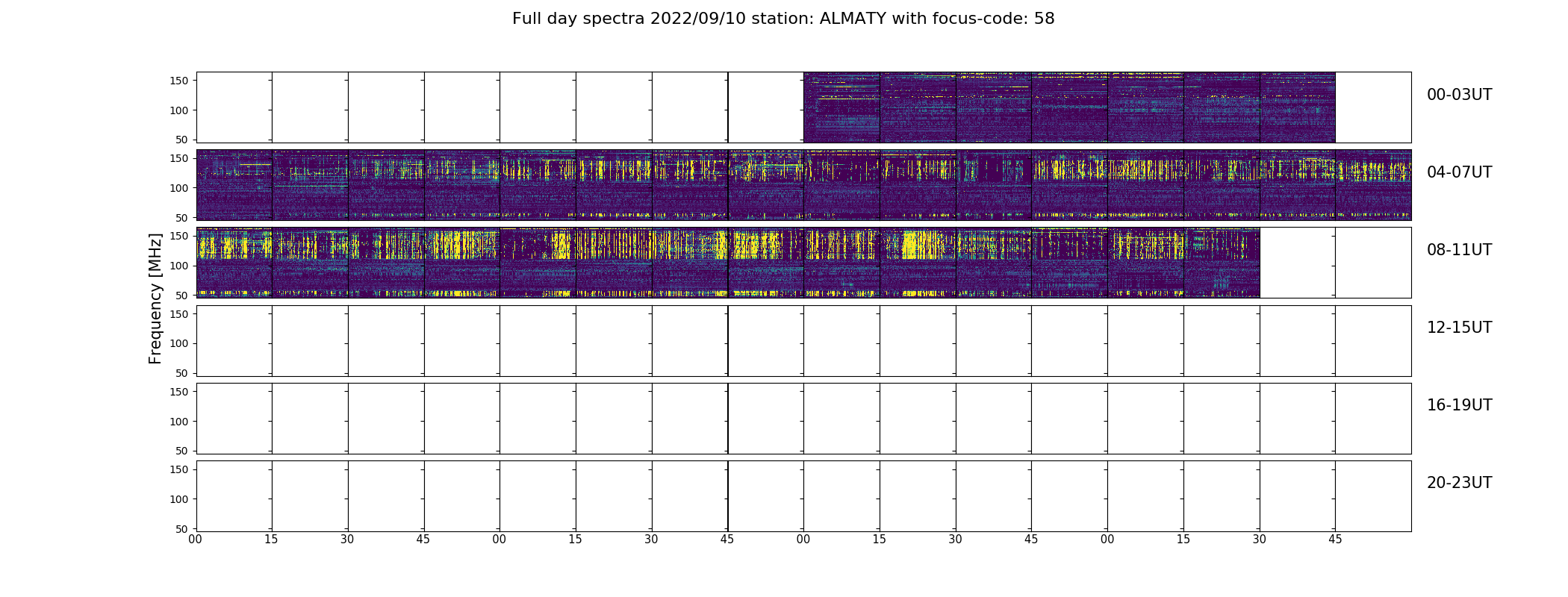Viewport: 1568px width, 597px height.
Task: Click the spectrogram data in the 00-03UT row
Action: click(x=1069, y=107)
